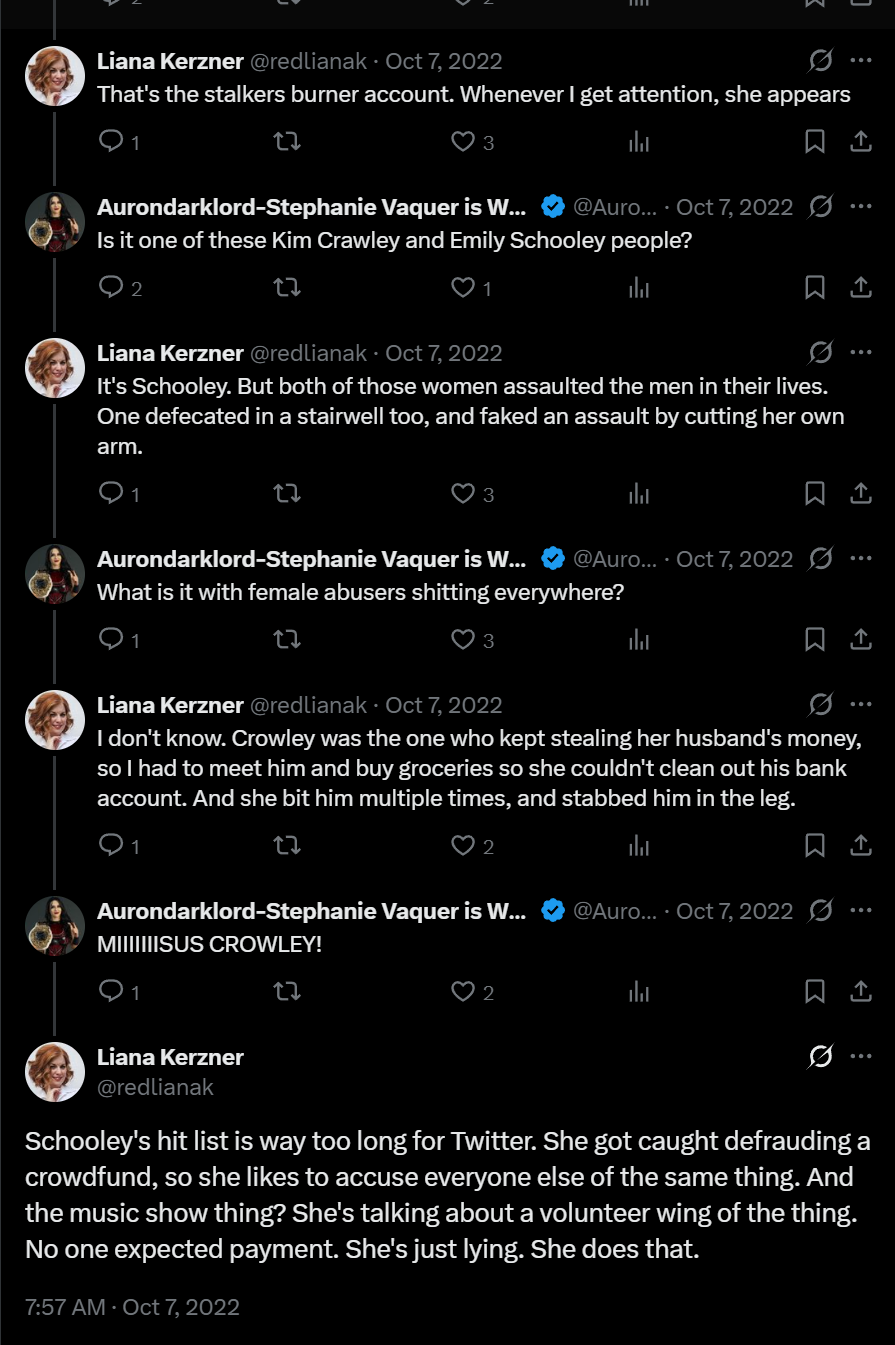Open the 7:57 AM · Oct 7, 2022 timestamp
Viewport: 895px width, 1345px height.
coord(132,1307)
